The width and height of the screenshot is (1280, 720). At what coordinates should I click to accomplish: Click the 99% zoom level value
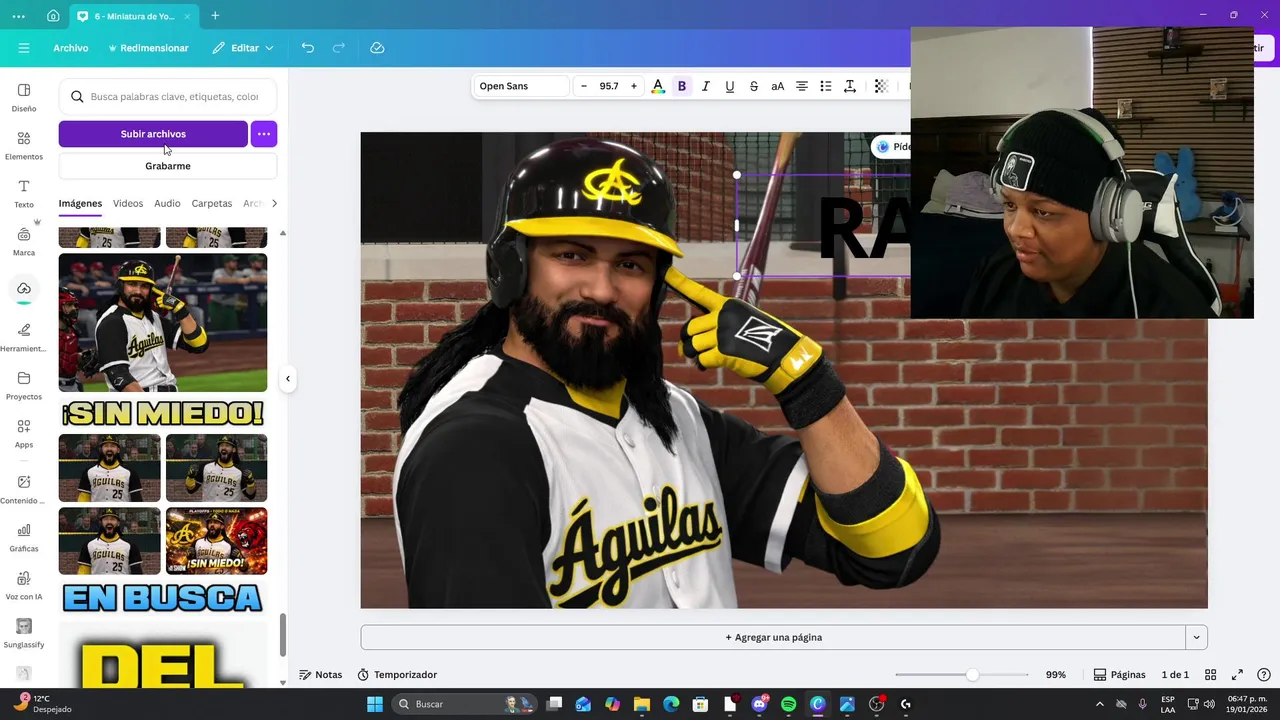1056,675
